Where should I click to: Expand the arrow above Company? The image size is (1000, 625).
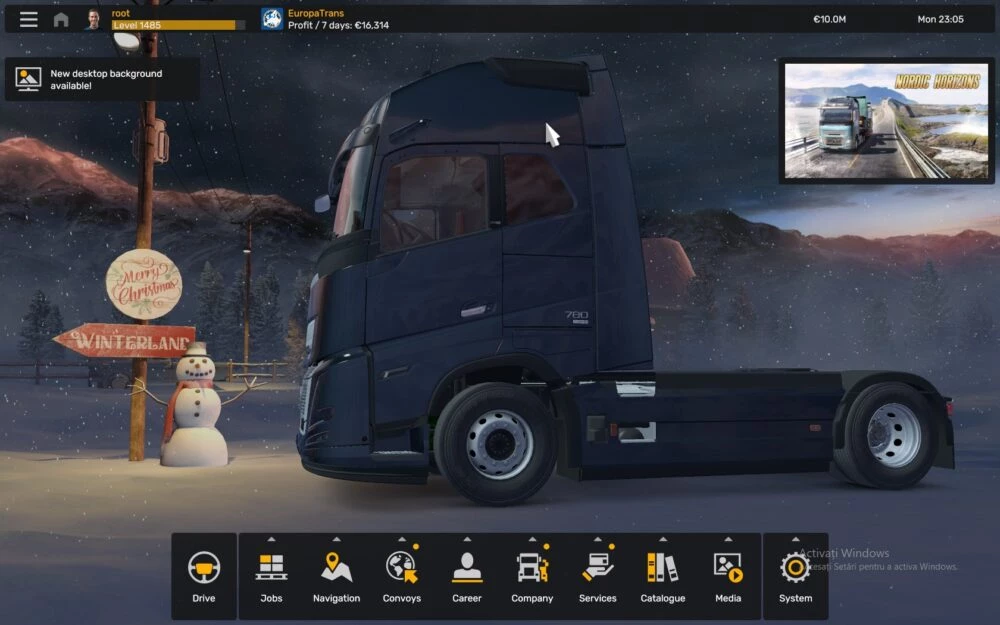[x=532, y=540]
